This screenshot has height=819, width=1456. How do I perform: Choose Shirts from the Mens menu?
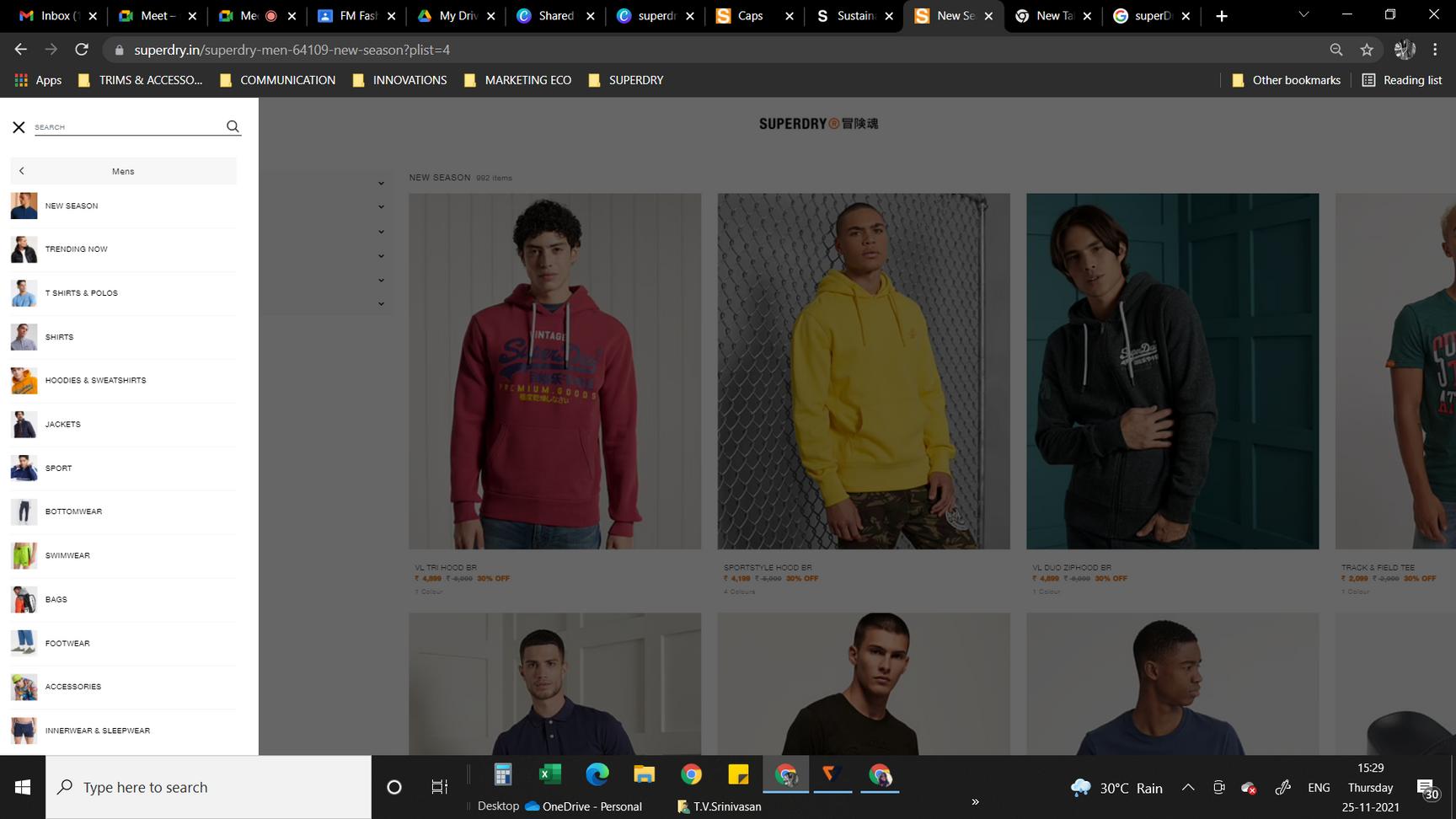click(59, 337)
